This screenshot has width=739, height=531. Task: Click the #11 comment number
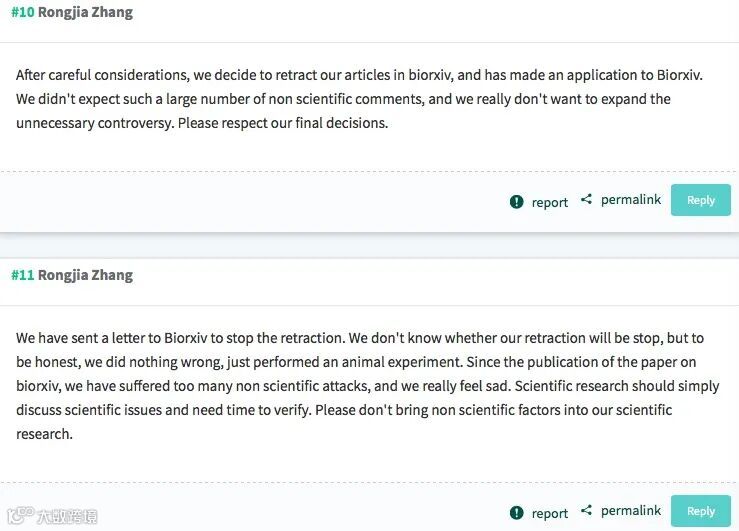pos(22,275)
